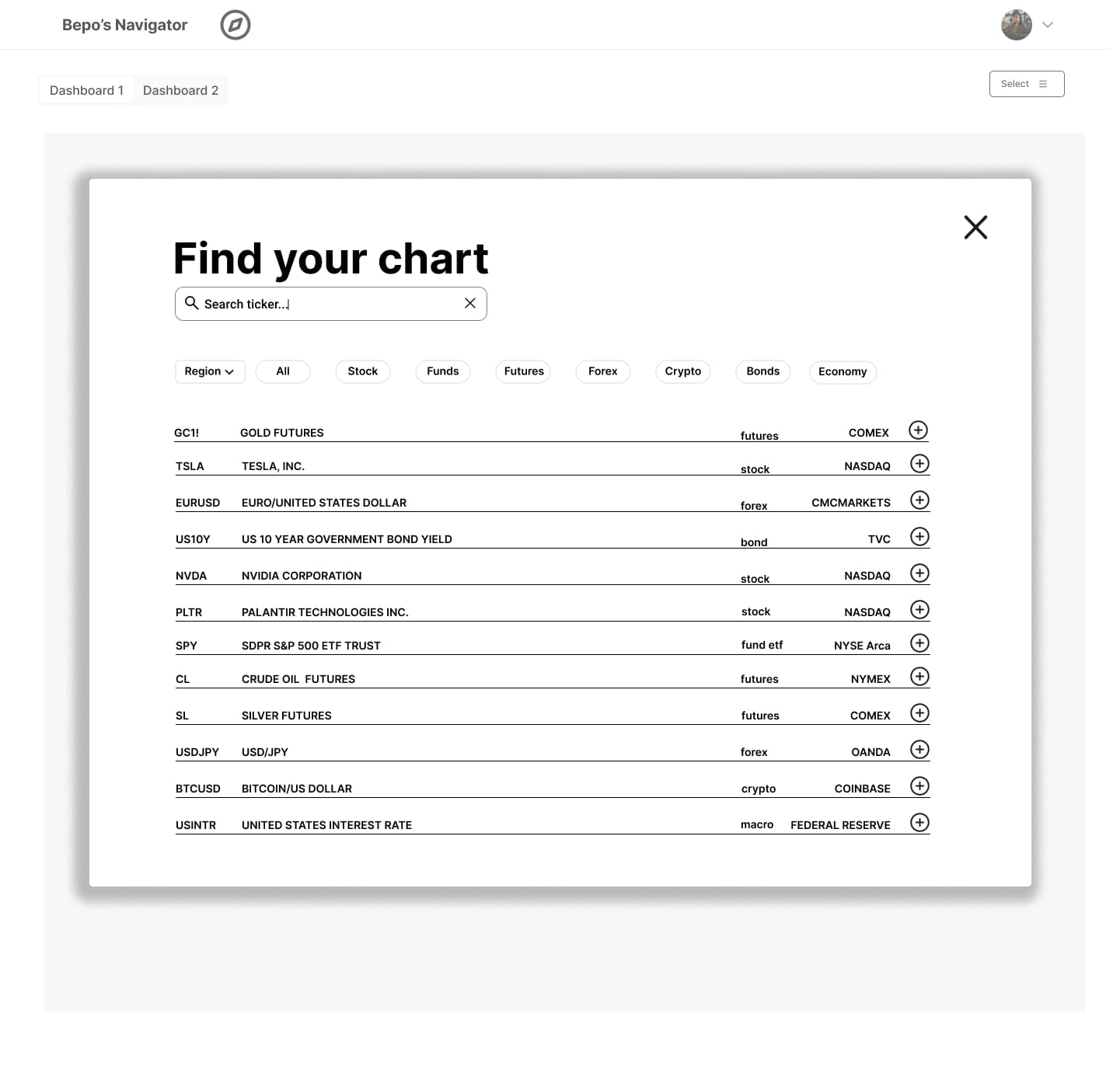The width and height of the screenshot is (1120, 1066).
Task: Switch to Dashboard 1 tab
Action: (87, 90)
